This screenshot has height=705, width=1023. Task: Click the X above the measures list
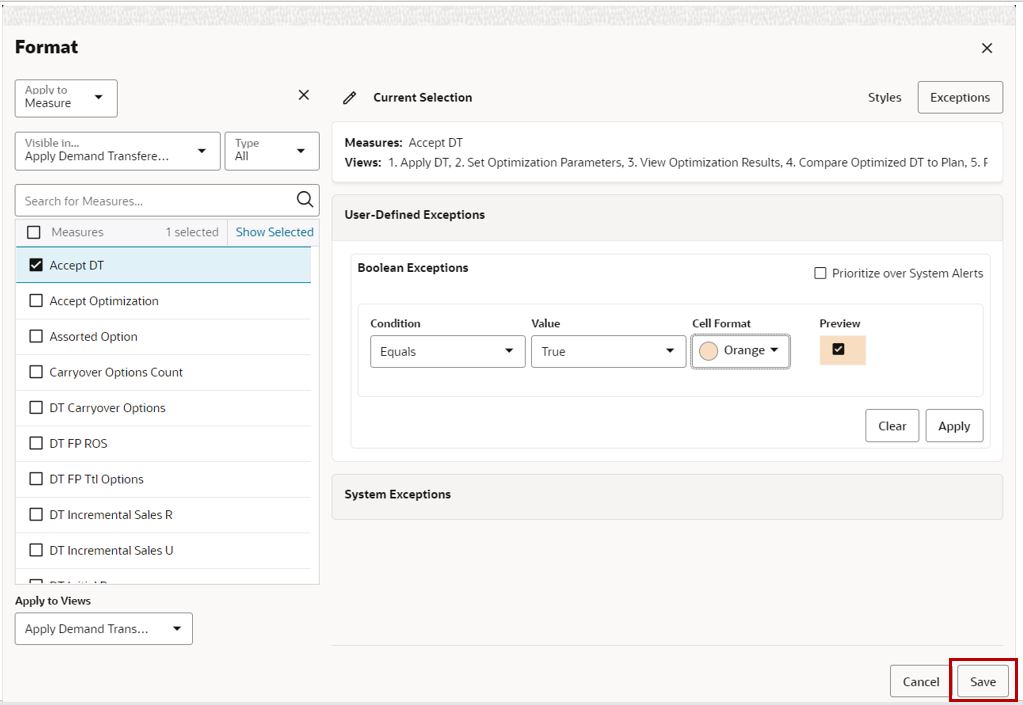pyautogui.click(x=303, y=94)
